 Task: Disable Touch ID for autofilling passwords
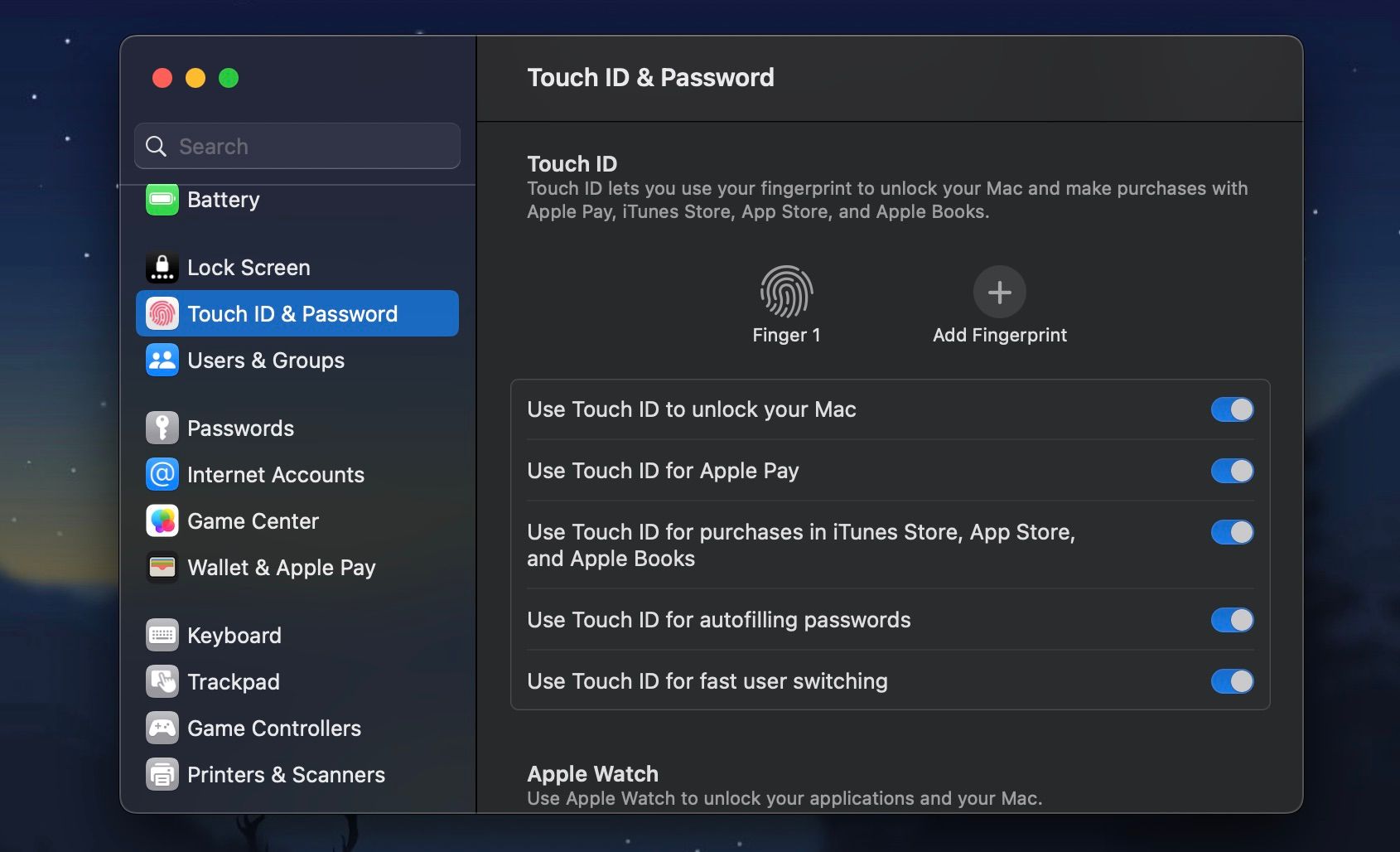pyautogui.click(x=1232, y=619)
